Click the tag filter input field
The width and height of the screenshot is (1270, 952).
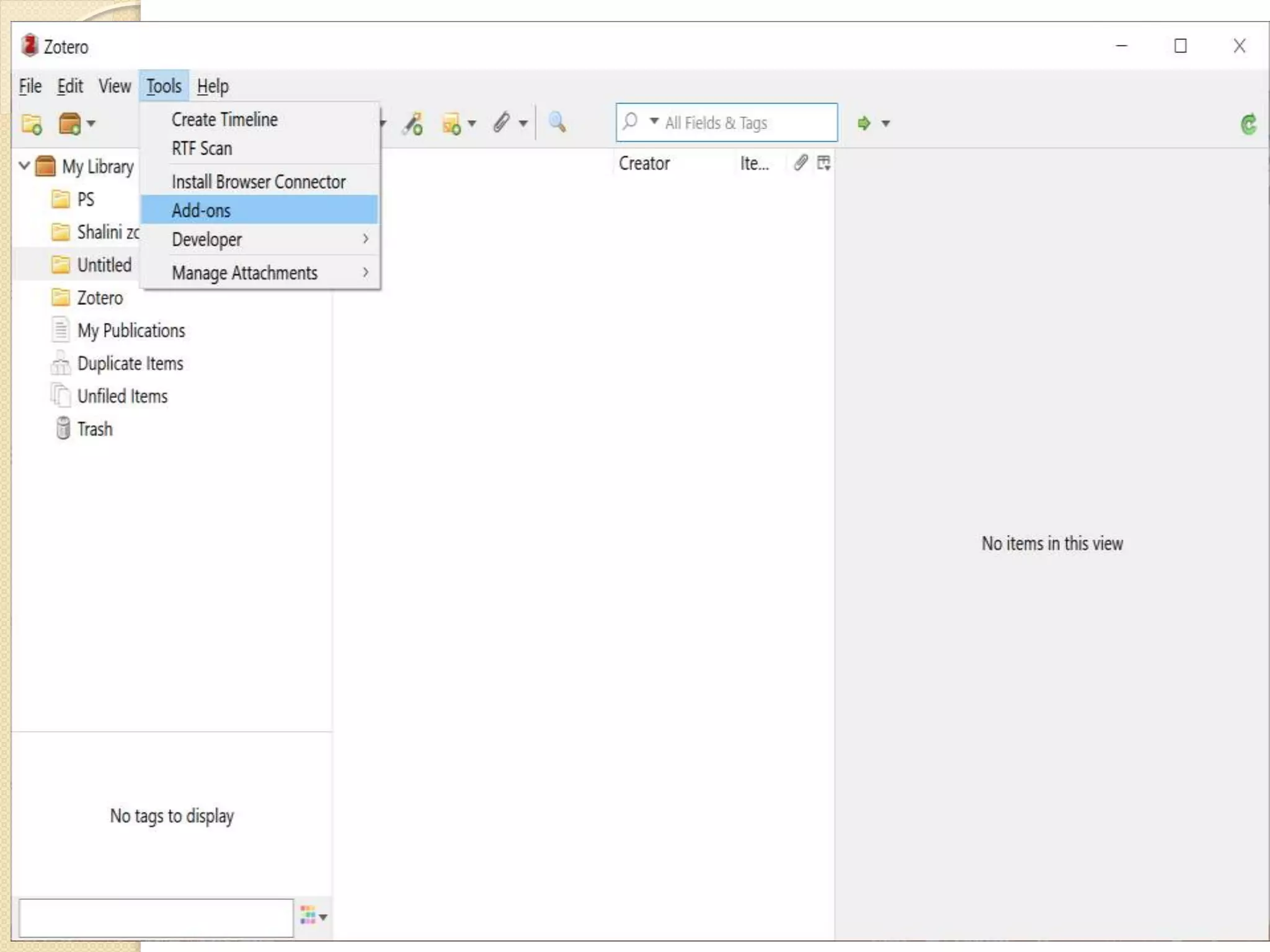156,918
